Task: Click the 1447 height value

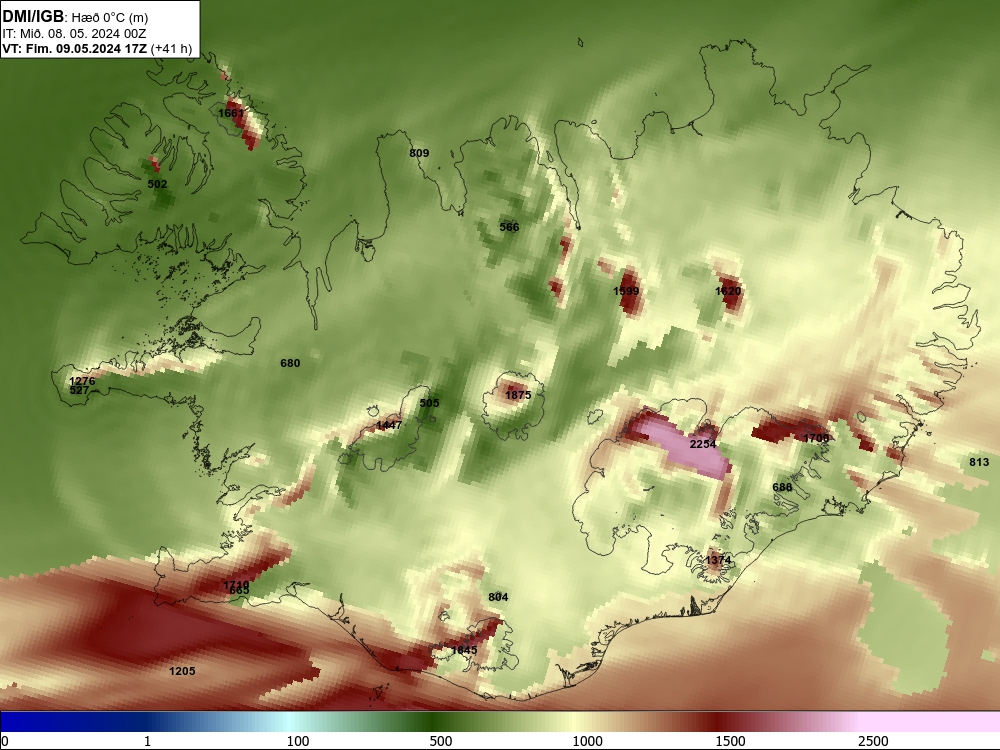Action: (389, 425)
